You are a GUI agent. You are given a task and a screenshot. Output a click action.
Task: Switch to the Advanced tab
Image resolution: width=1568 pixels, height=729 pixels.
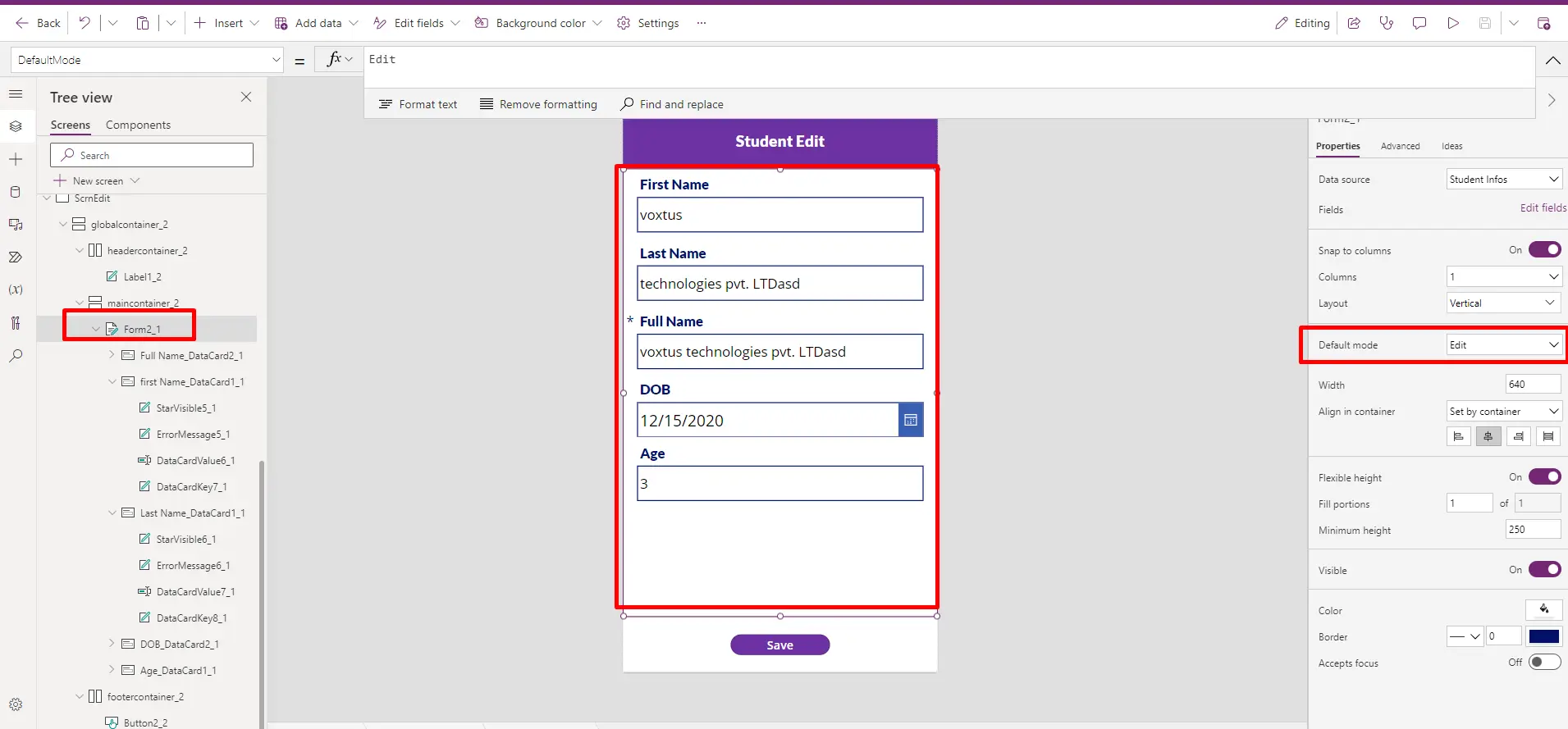pyautogui.click(x=1400, y=146)
